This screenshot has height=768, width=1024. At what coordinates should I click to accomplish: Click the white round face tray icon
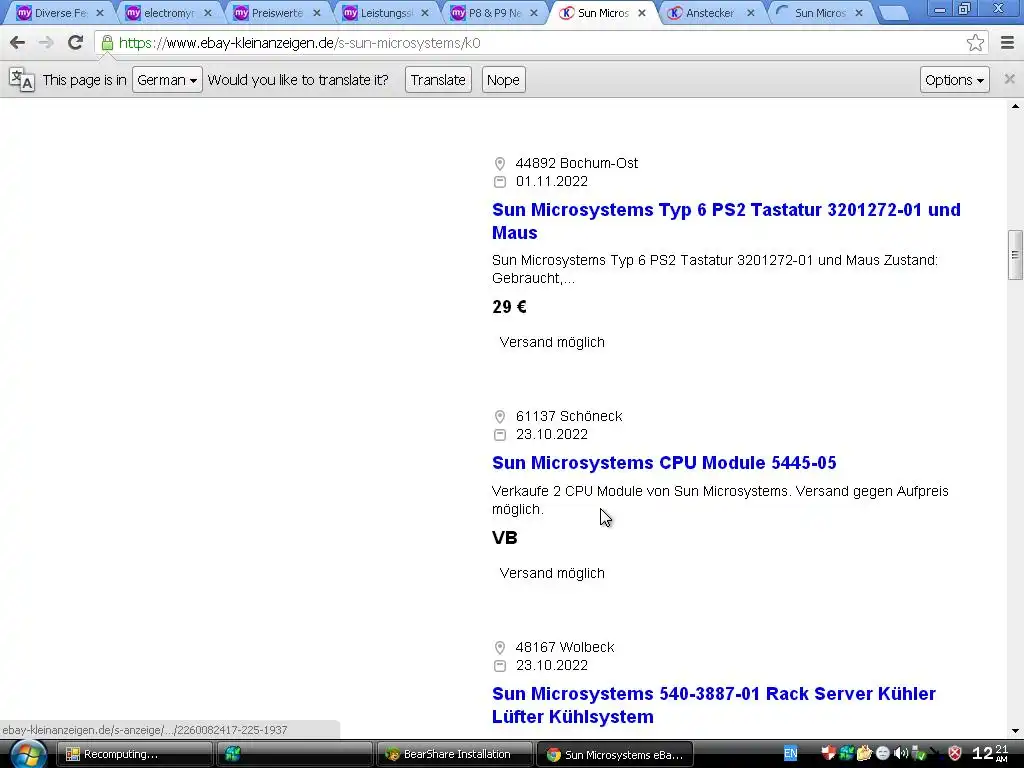click(882, 754)
